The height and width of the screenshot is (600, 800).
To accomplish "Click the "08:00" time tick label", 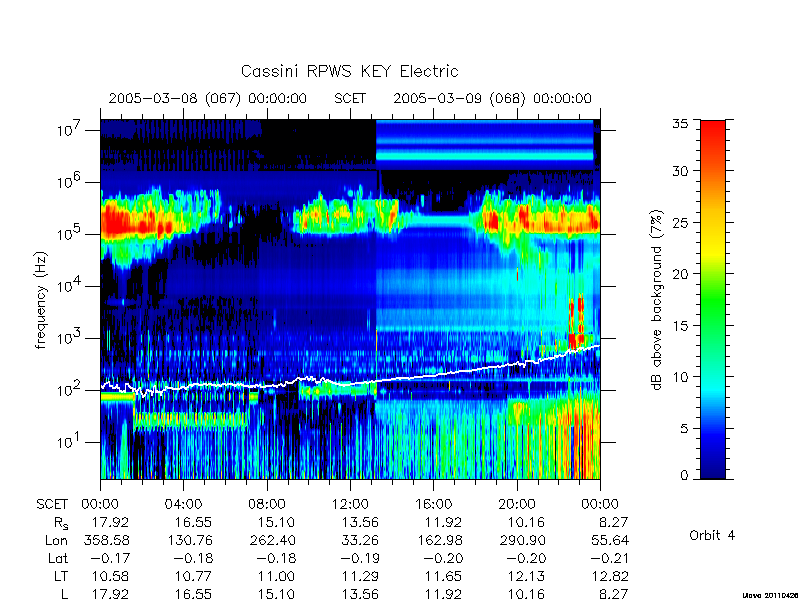I will point(267,504).
